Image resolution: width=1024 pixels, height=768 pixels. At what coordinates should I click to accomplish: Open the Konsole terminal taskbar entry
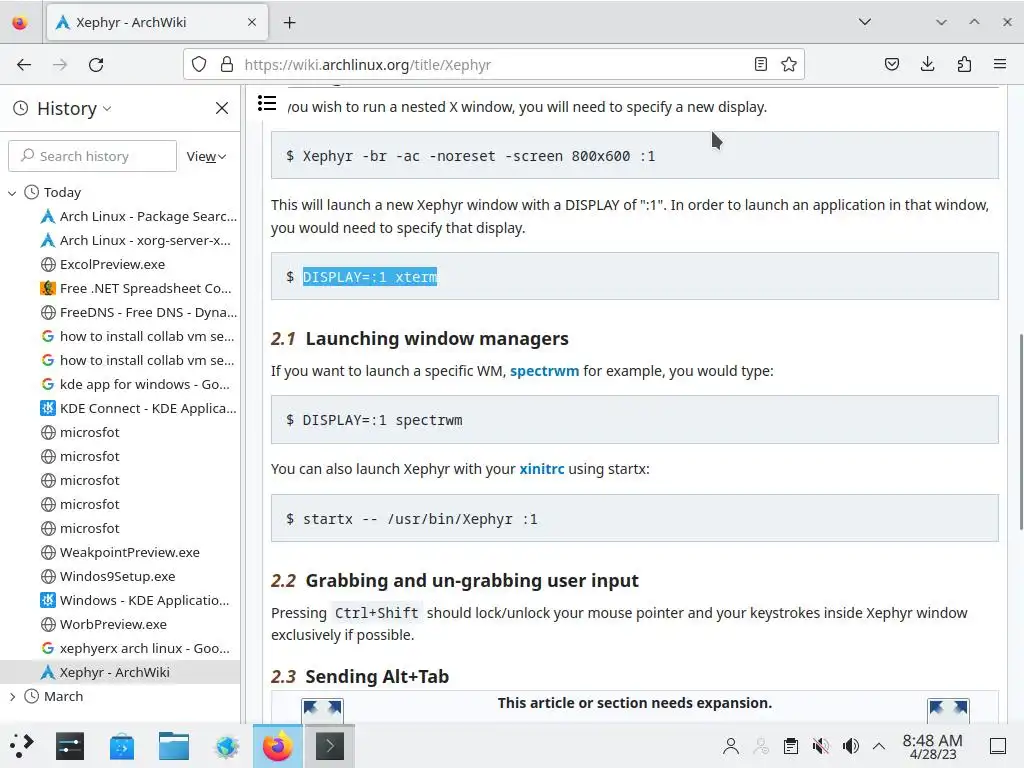click(x=330, y=746)
